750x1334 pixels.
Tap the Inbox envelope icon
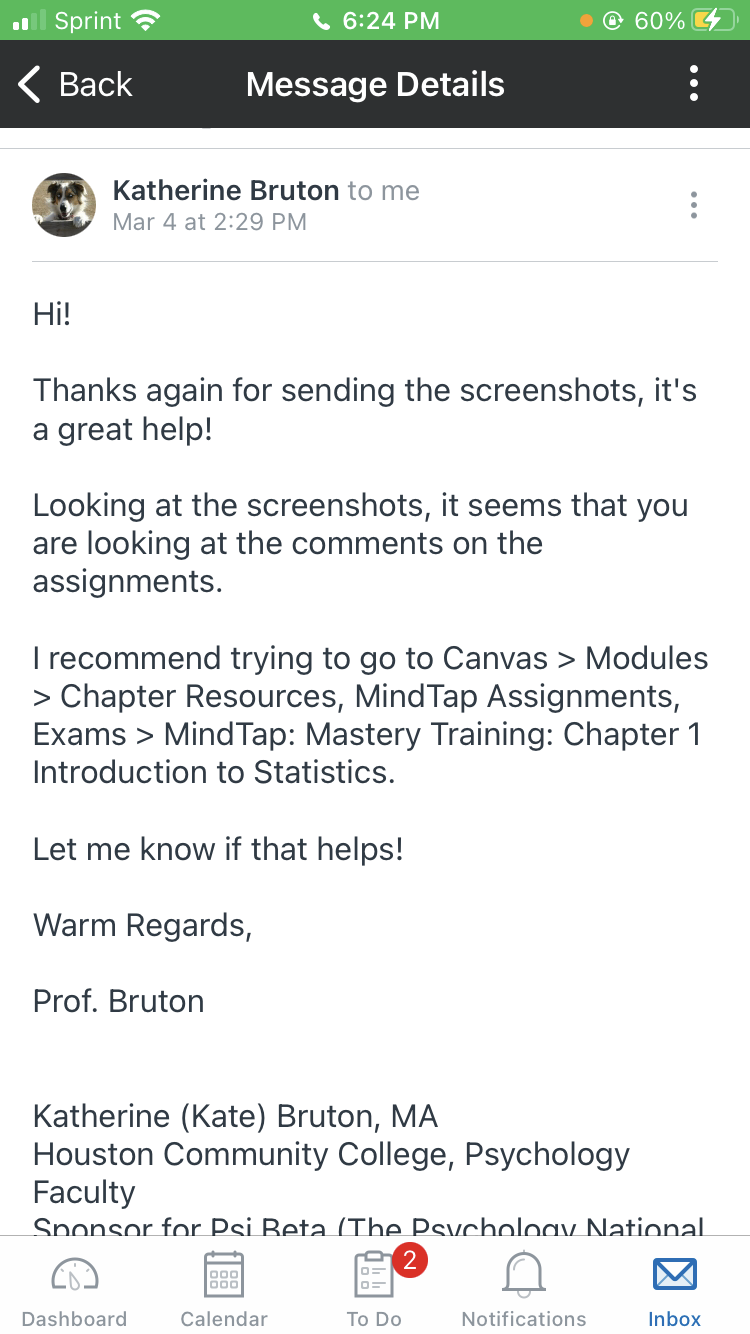tap(674, 1275)
